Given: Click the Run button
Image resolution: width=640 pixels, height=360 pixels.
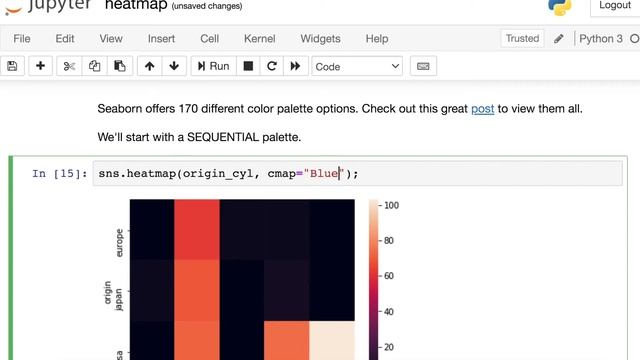Looking at the screenshot, I should 213,66.
